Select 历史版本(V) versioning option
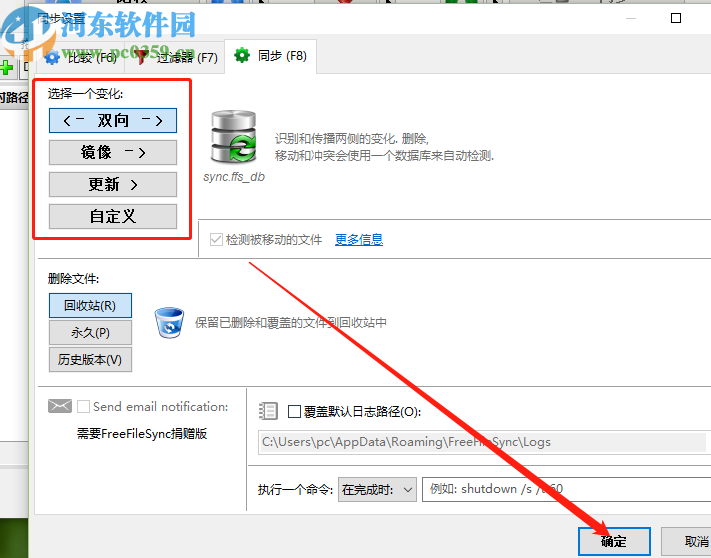Image resolution: width=711 pixels, height=558 pixels. (90, 360)
